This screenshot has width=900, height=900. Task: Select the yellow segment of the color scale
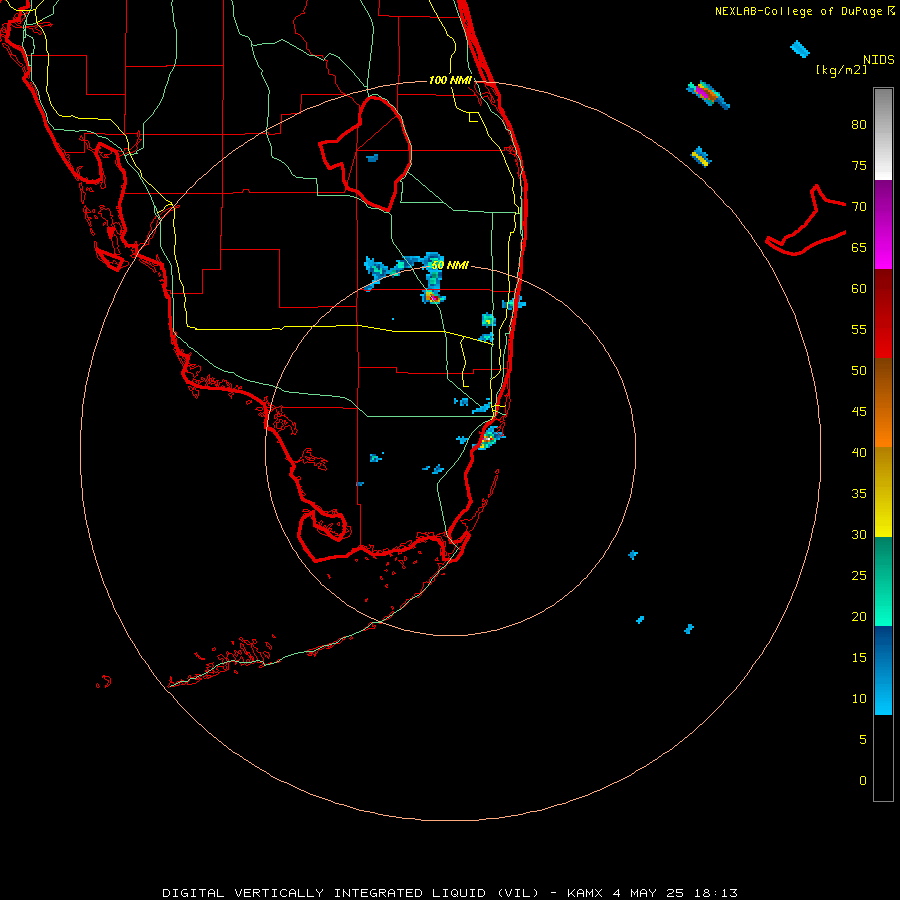point(883,492)
